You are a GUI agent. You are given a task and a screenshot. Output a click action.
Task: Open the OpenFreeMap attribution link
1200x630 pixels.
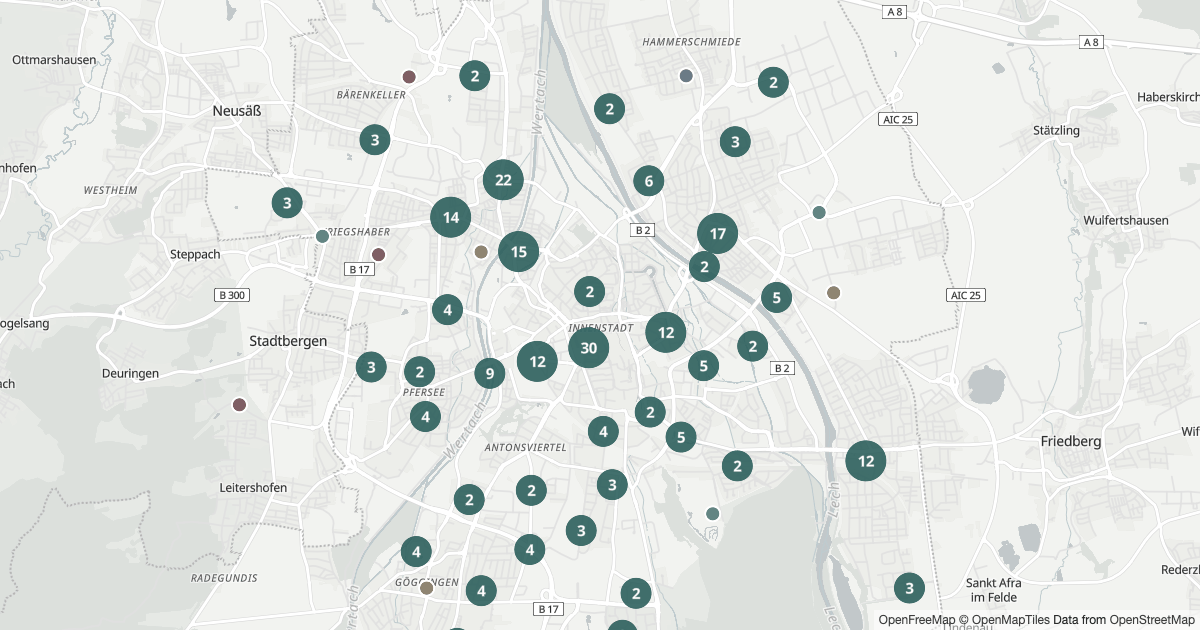[x=917, y=620]
